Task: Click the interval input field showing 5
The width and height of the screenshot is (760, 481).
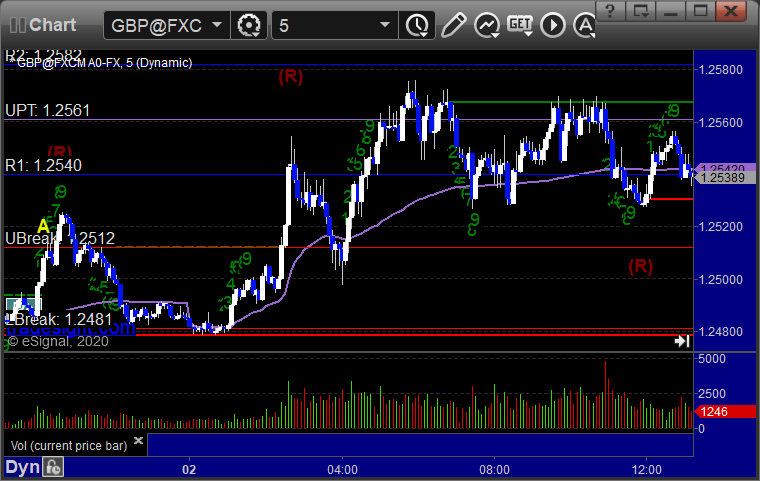Action: pos(325,25)
